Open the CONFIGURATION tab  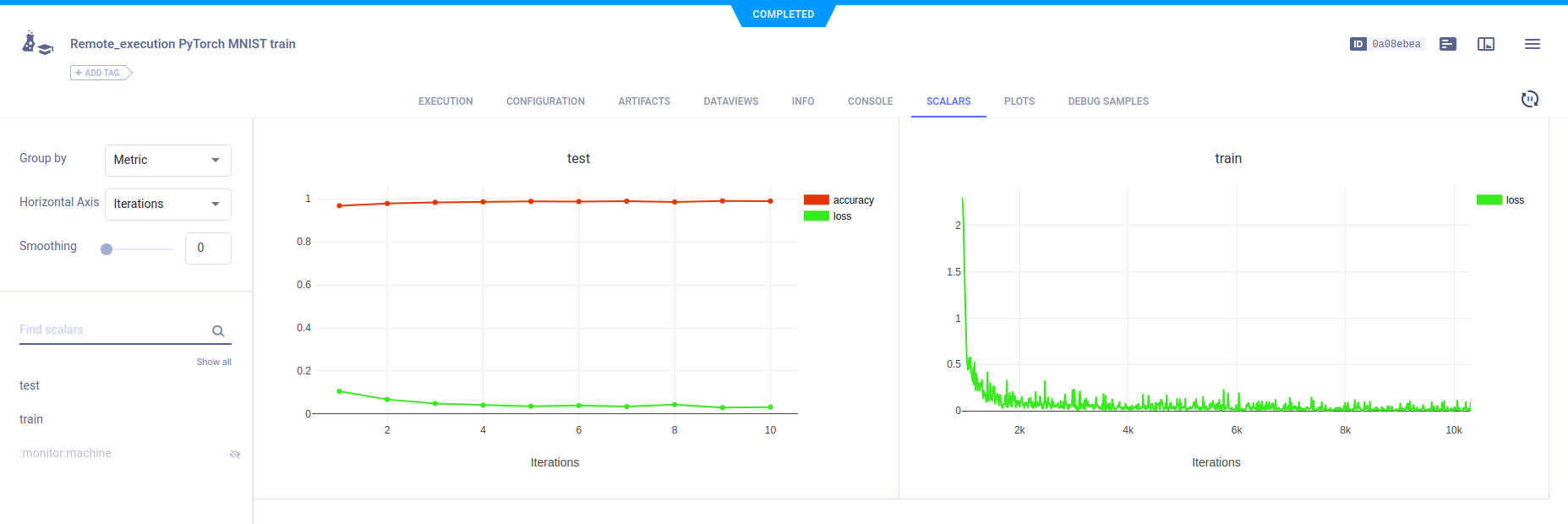tap(545, 101)
